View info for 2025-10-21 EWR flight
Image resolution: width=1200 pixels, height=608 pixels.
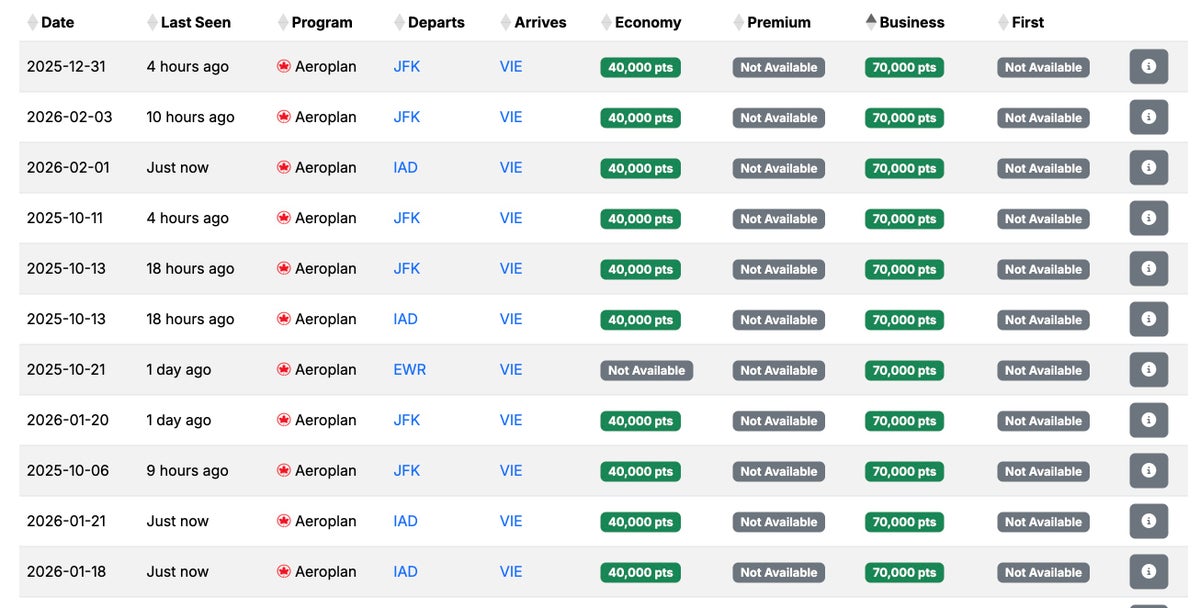pos(1148,370)
